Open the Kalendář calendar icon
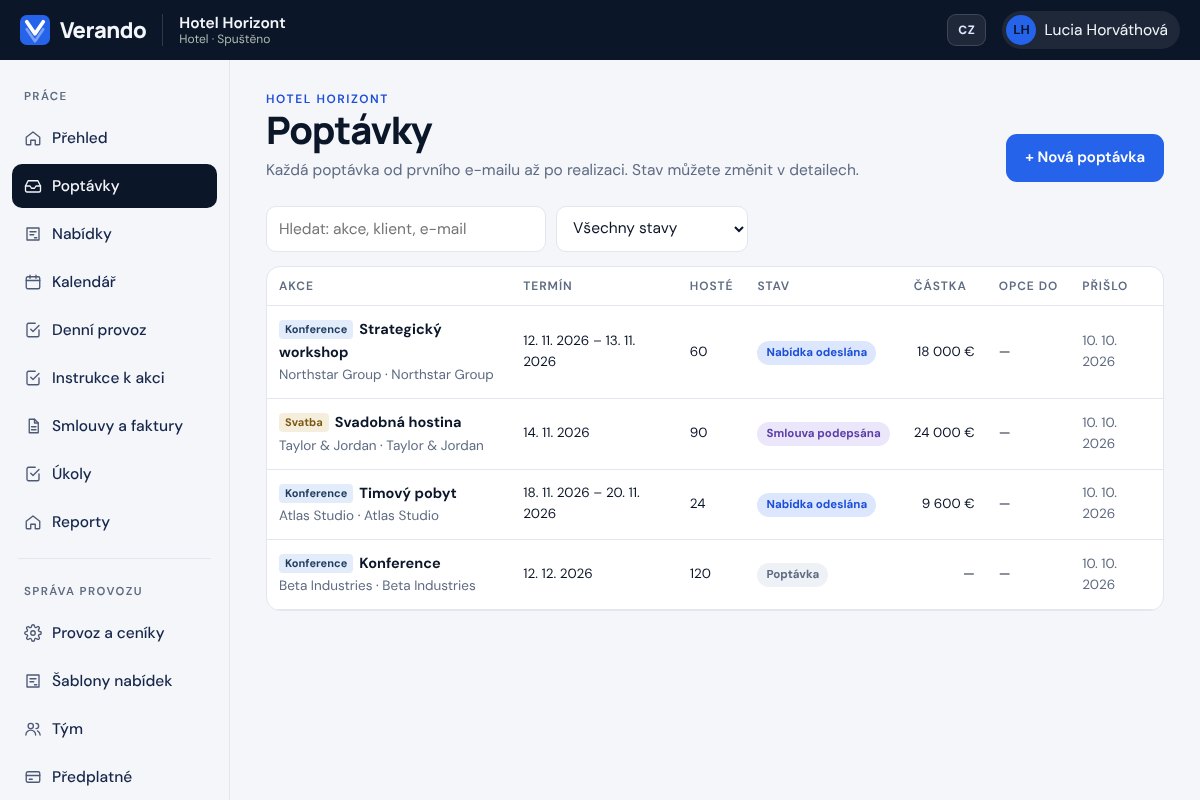 click(x=33, y=282)
